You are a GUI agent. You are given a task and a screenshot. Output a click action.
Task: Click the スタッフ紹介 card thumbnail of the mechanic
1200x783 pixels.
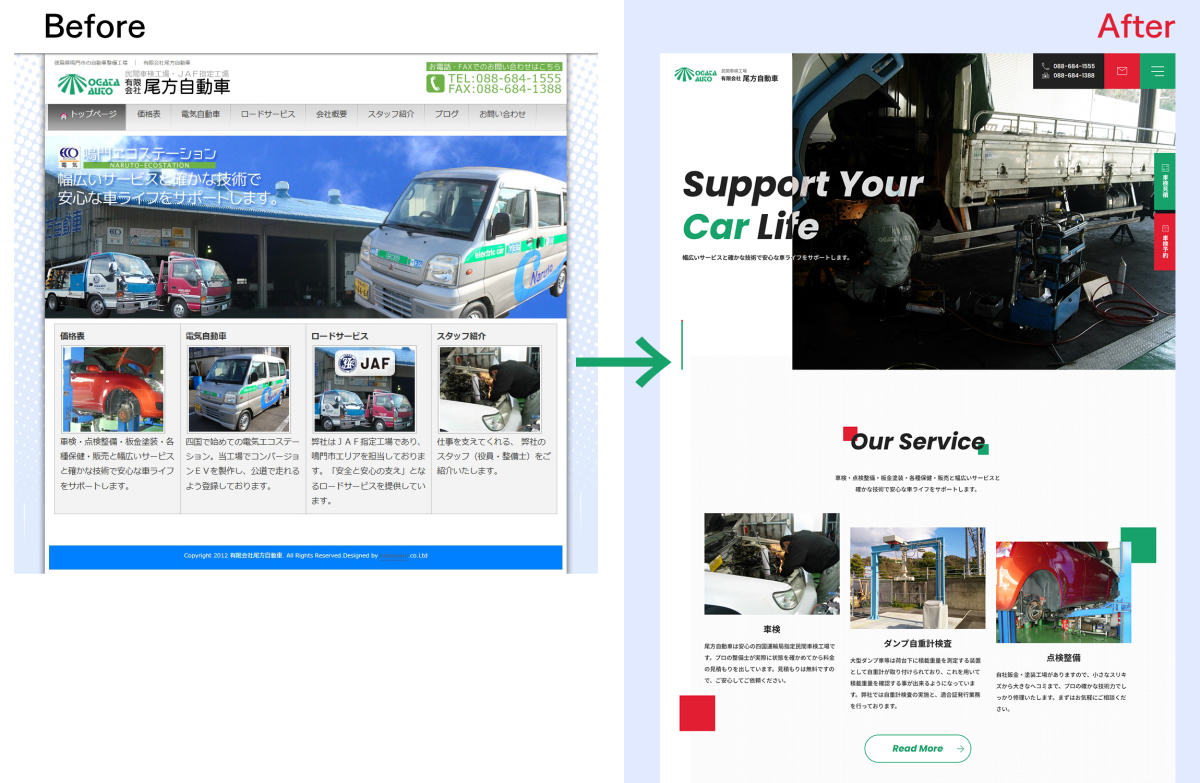pos(490,389)
